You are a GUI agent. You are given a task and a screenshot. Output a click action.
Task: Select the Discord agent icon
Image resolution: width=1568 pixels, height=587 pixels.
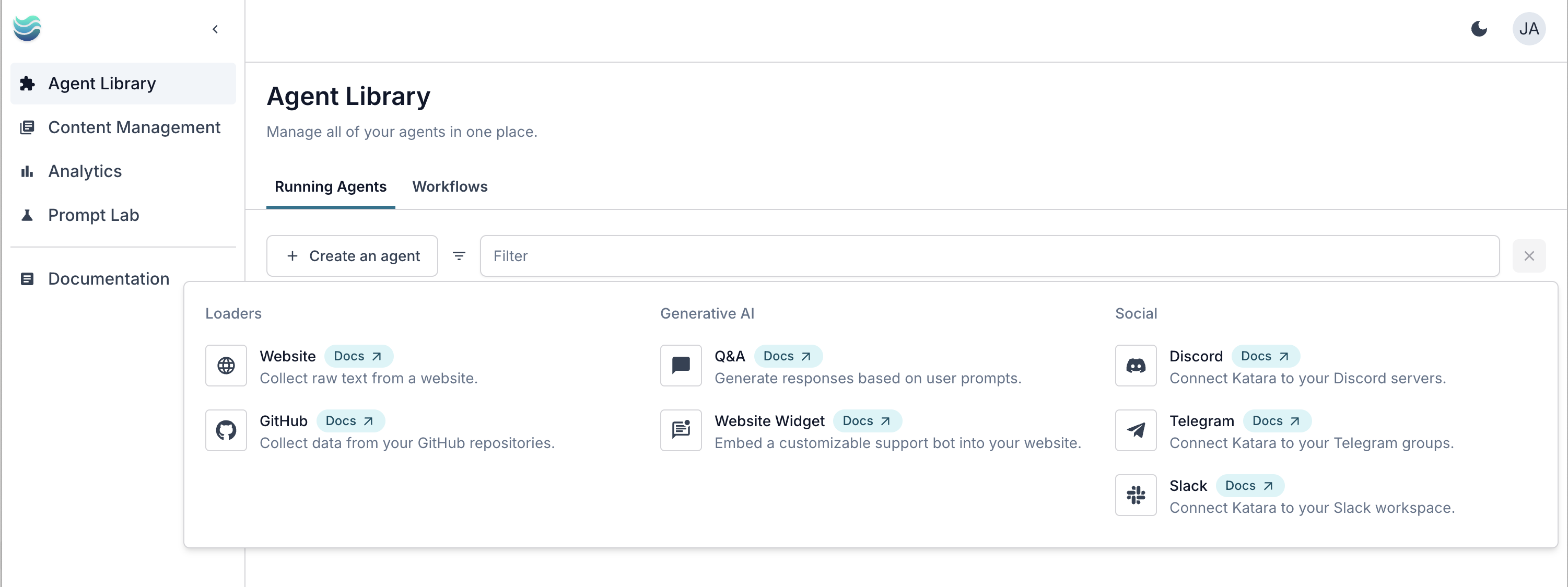1136,366
